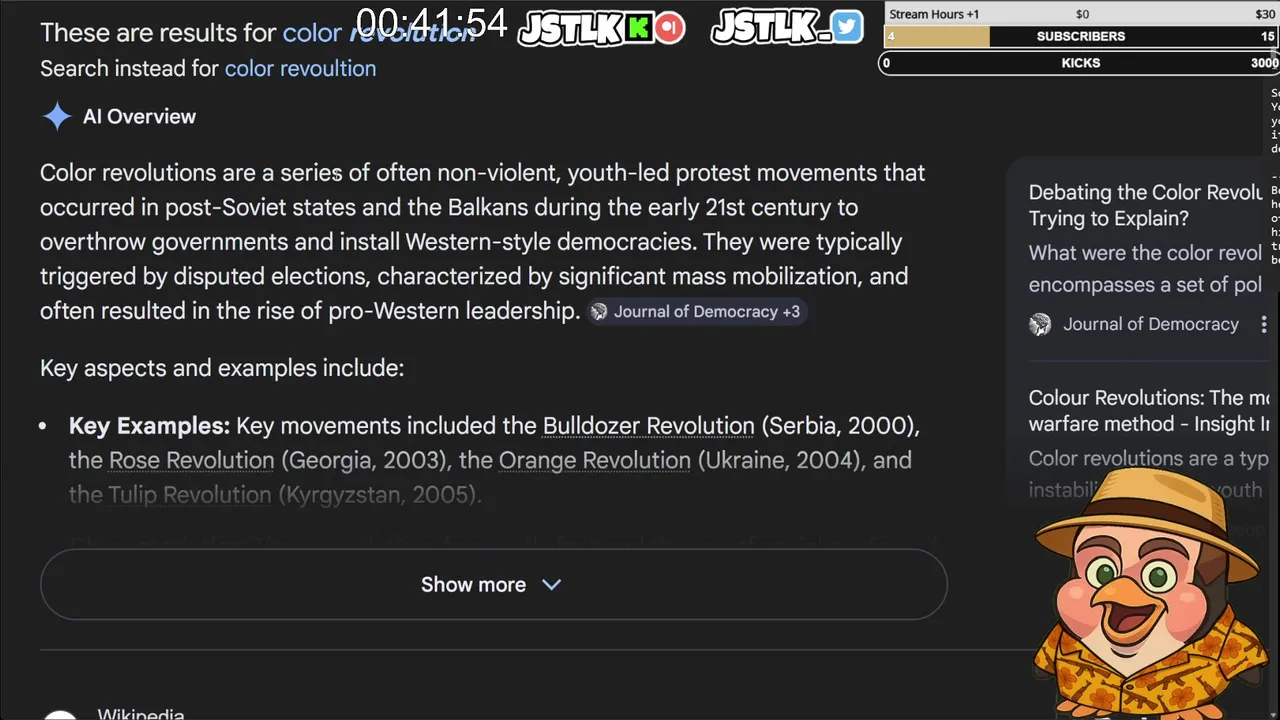Open the three-dot menu on Journal of Democracy card
The width and height of the screenshot is (1280, 720).
pyautogui.click(x=1264, y=324)
